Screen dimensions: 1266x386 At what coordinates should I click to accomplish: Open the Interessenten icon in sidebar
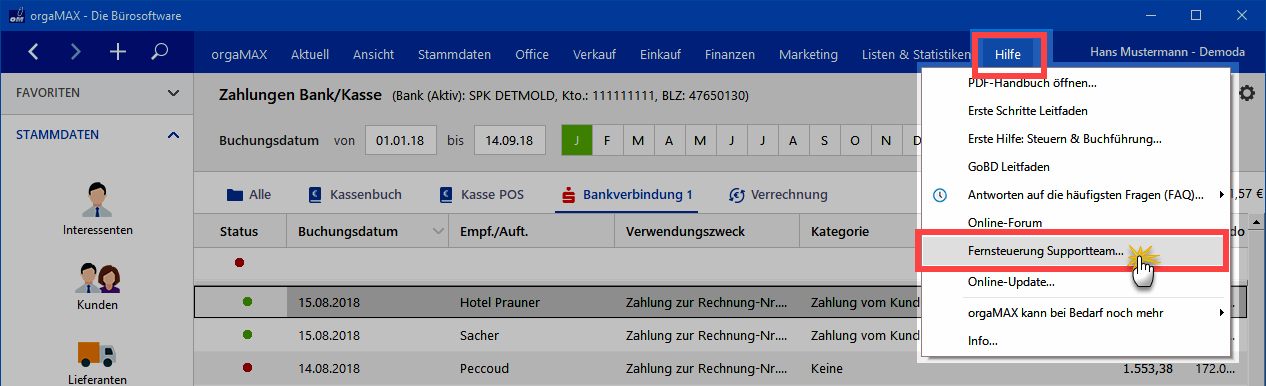point(97,200)
